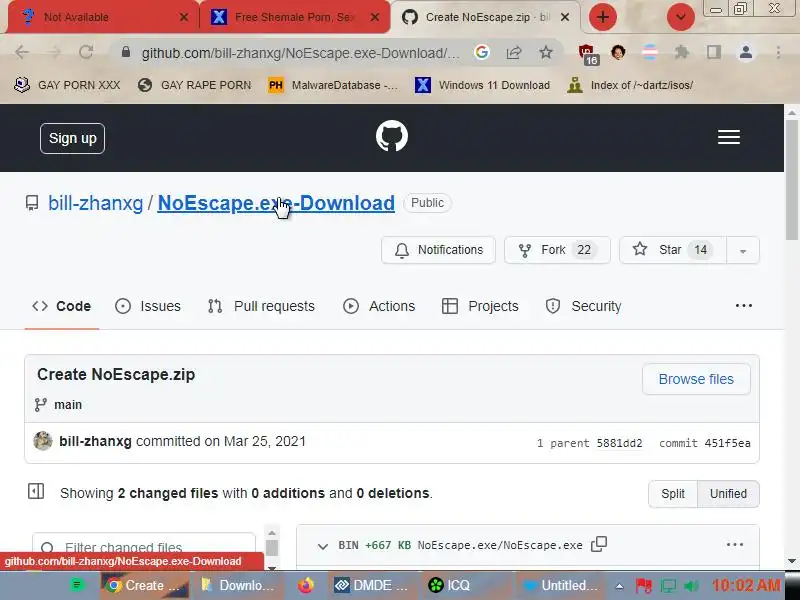
Task: Open the MalwareDatabase bookmark
Action: tap(333, 85)
